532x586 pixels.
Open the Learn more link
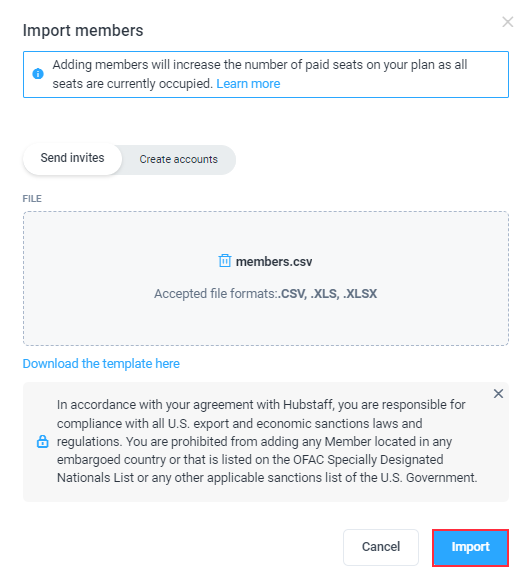[248, 84]
